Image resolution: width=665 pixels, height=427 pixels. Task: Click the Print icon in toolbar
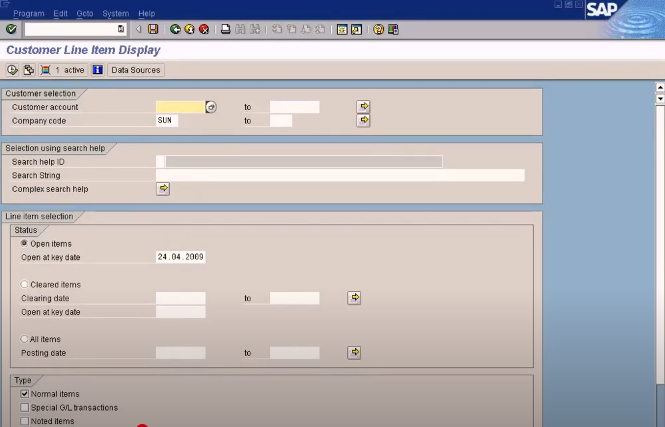(x=226, y=29)
